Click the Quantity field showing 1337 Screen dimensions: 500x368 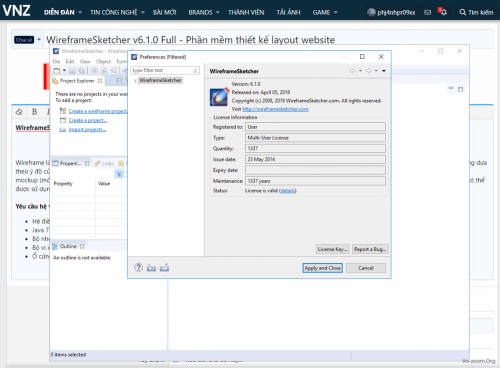tap(315, 148)
